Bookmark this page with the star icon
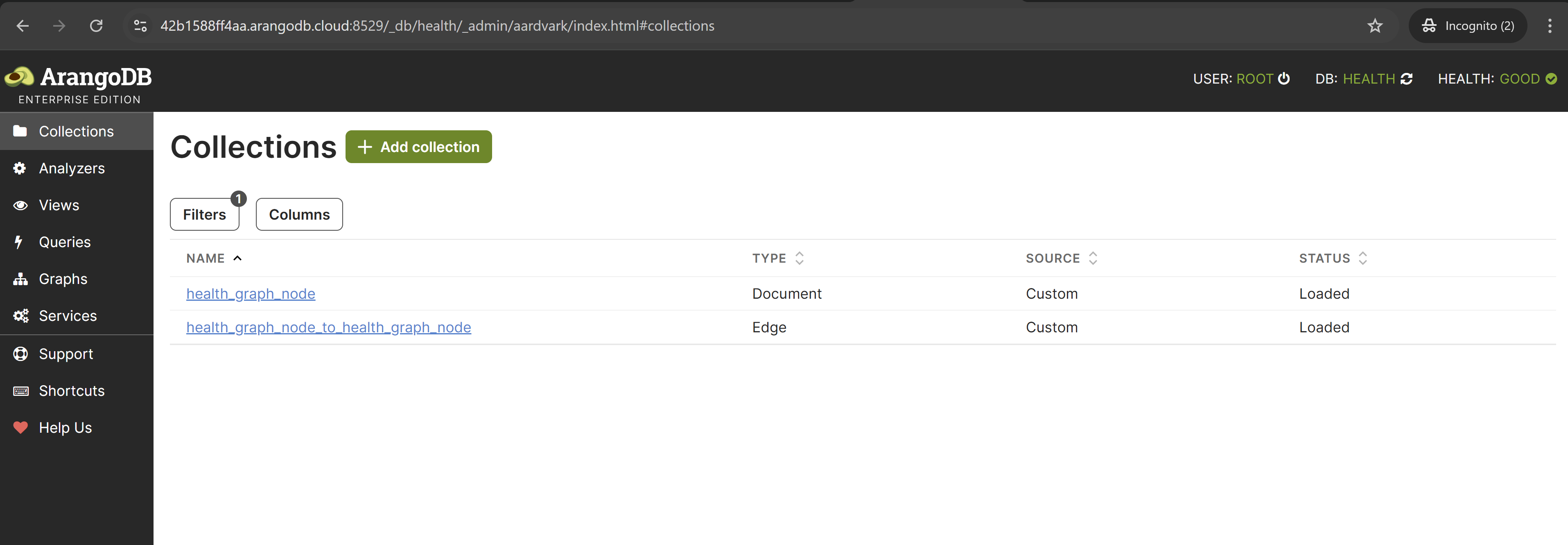1568x545 pixels. pos(1375,25)
